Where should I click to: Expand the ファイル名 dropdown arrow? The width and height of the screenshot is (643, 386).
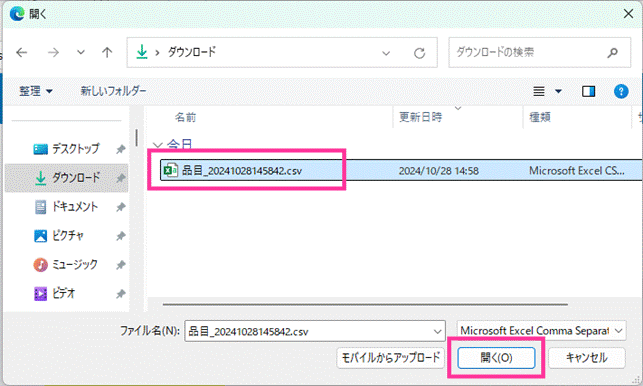tap(438, 331)
